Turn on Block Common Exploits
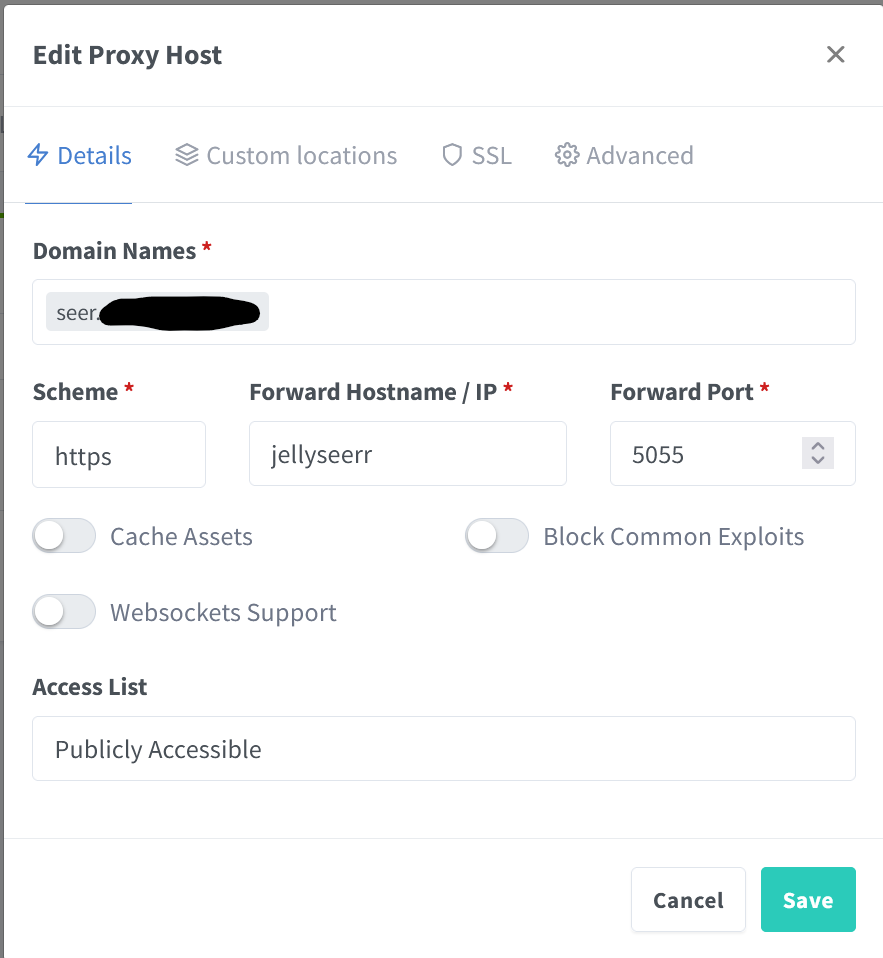 click(497, 536)
